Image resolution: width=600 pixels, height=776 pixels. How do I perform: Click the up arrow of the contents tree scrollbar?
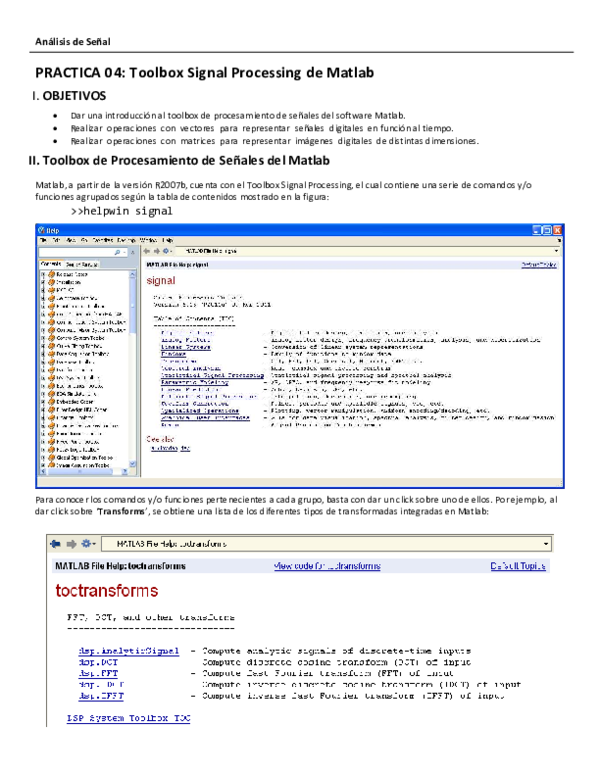click(x=133, y=274)
